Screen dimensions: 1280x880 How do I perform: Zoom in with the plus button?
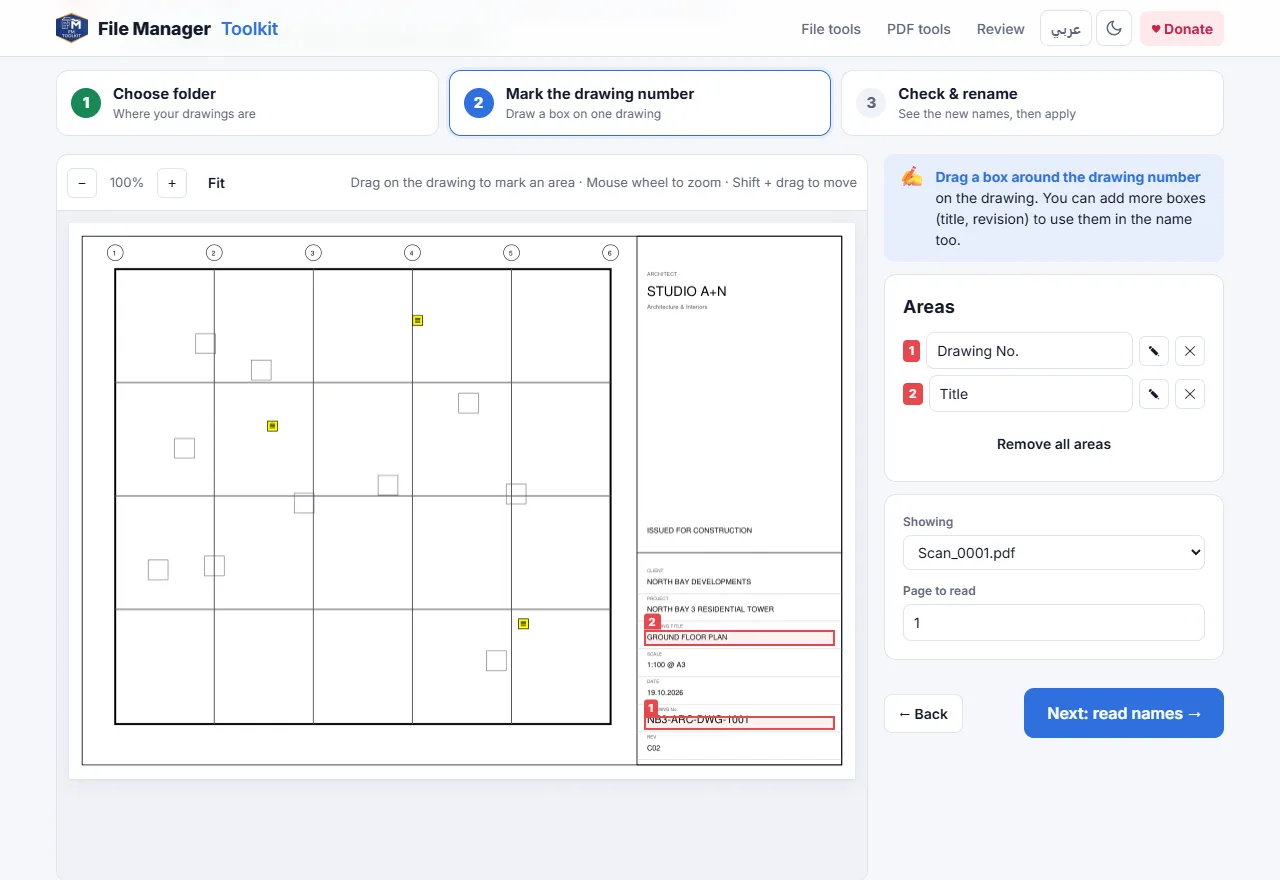[x=172, y=183]
